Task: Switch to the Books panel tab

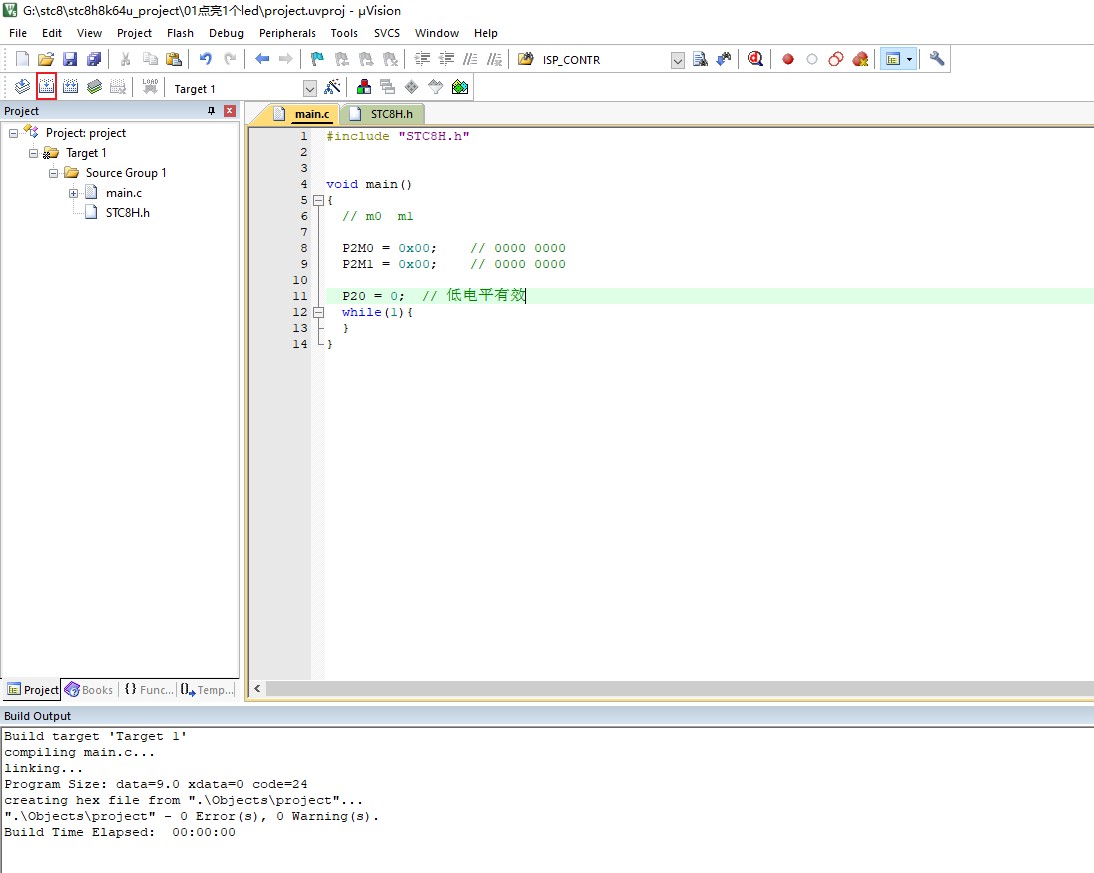Action: [x=89, y=689]
